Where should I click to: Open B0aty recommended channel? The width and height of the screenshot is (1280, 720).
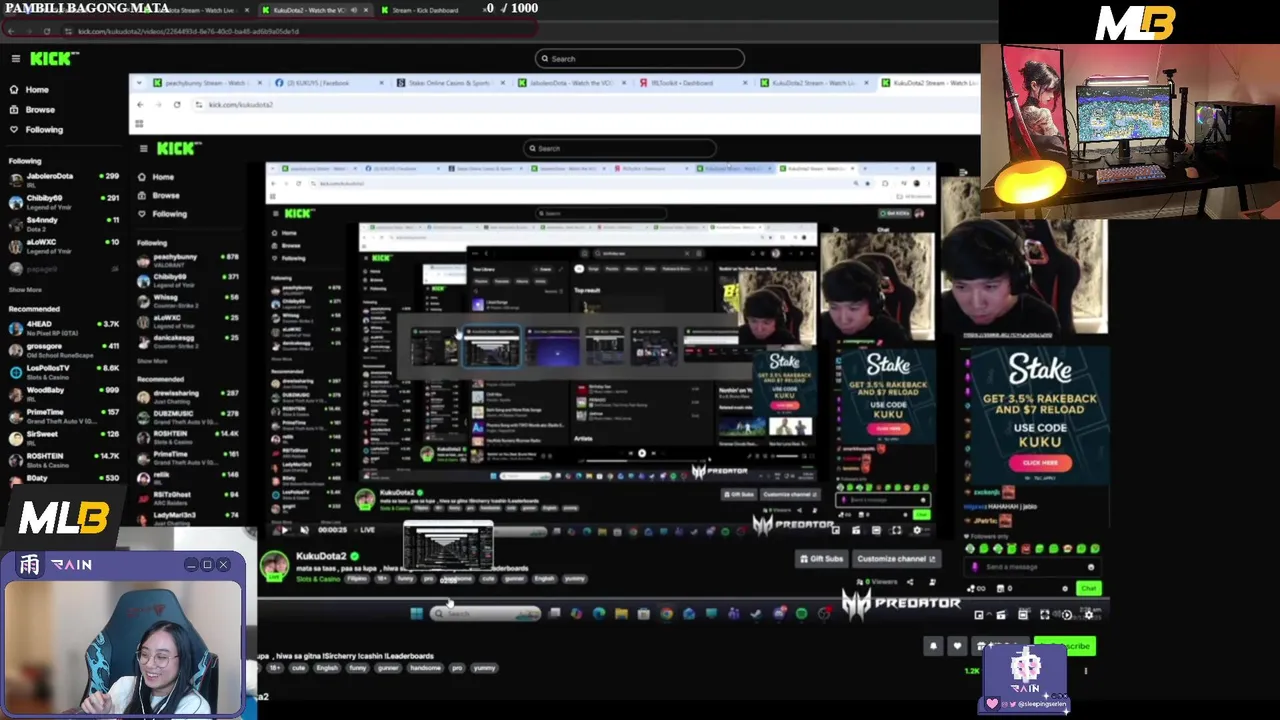tap(62, 479)
